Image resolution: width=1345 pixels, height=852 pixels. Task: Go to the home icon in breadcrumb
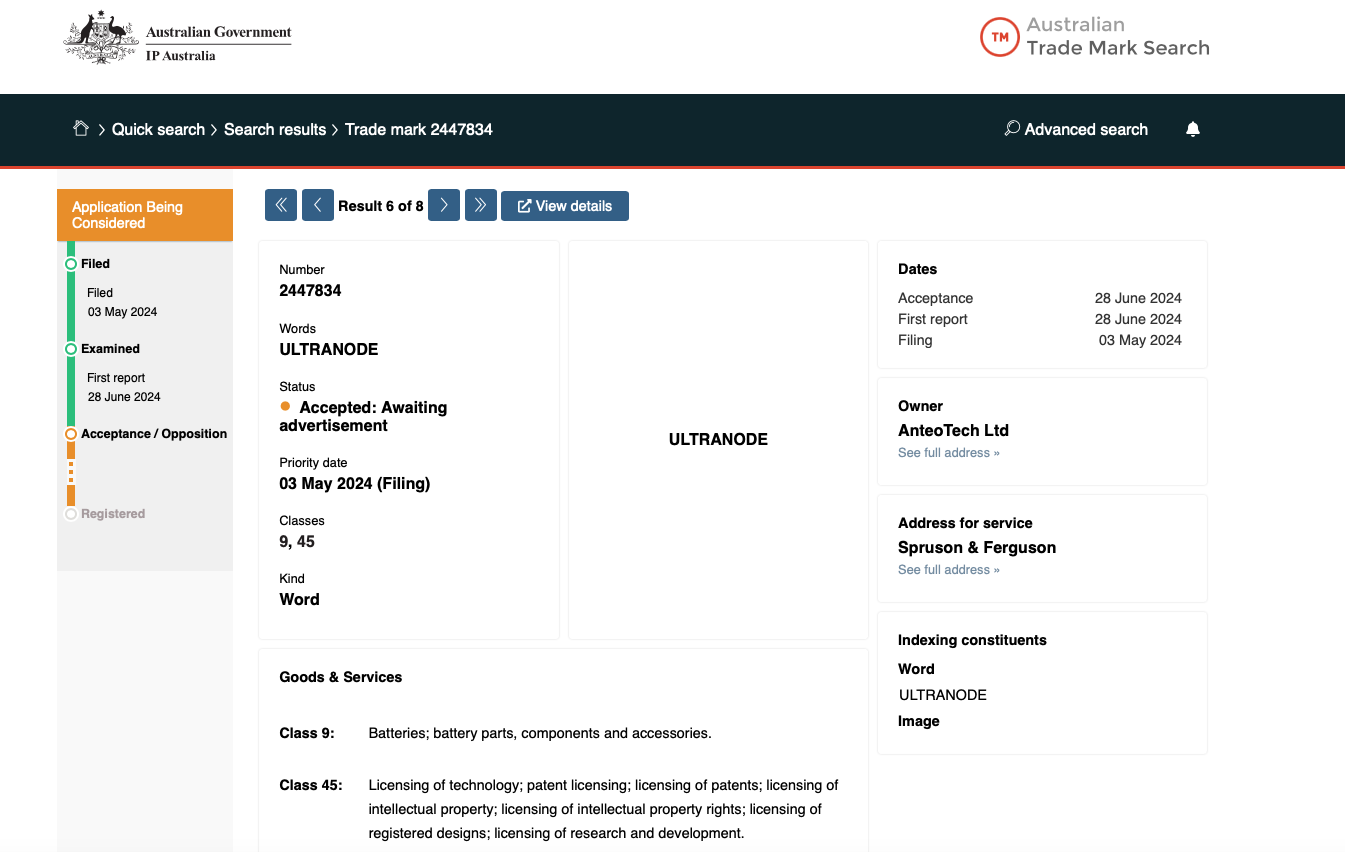[x=81, y=128]
